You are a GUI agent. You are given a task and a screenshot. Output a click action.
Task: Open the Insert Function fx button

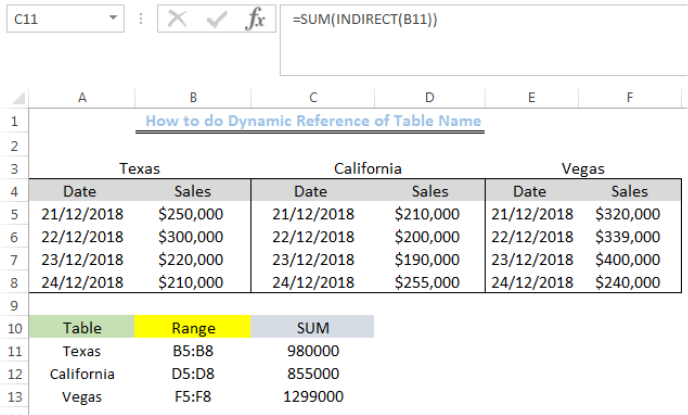point(256,19)
